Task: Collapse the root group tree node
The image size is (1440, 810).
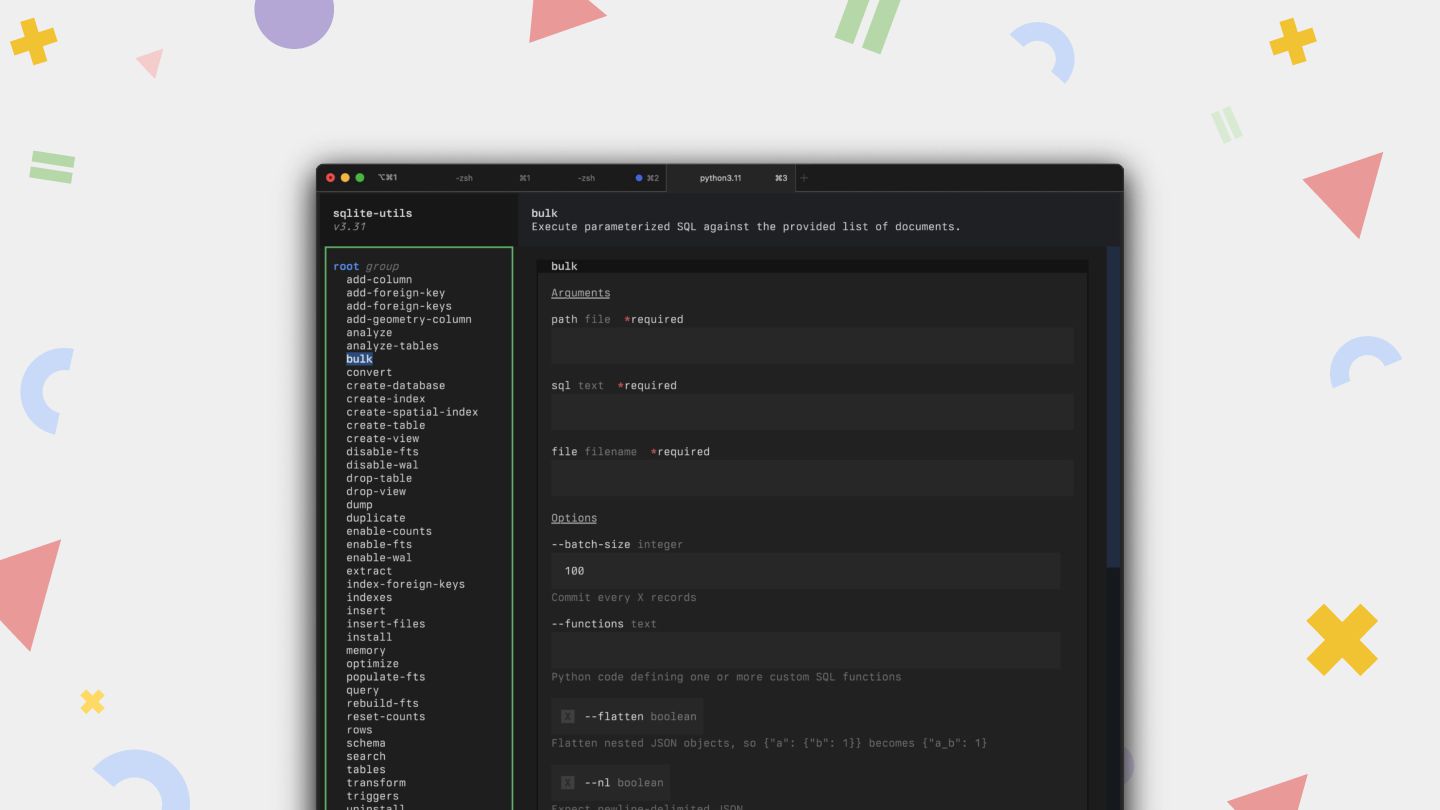Action: (346, 266)
